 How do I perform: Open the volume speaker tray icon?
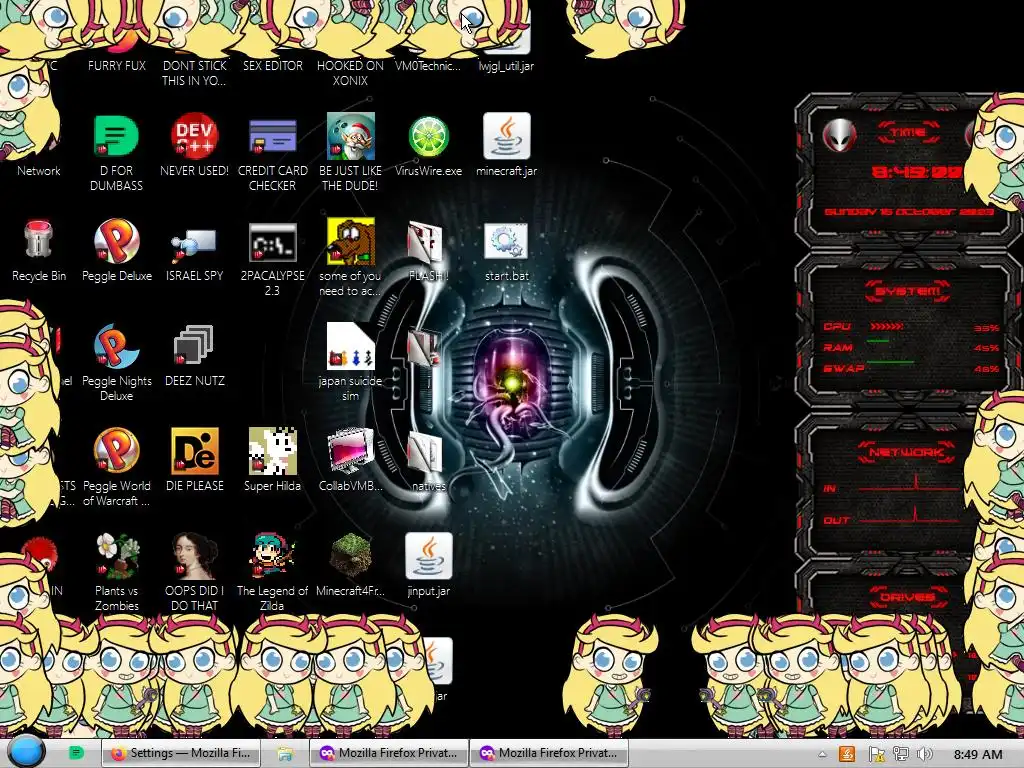tap(925, 754)
